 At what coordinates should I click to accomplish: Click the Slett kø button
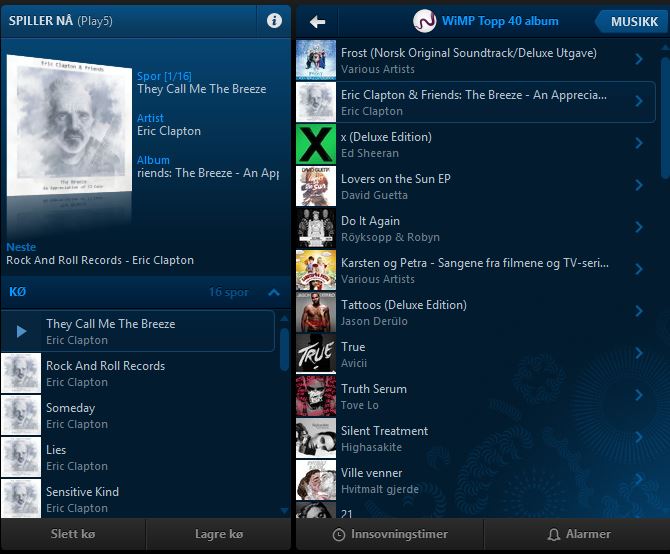click(x=73, y=534)
